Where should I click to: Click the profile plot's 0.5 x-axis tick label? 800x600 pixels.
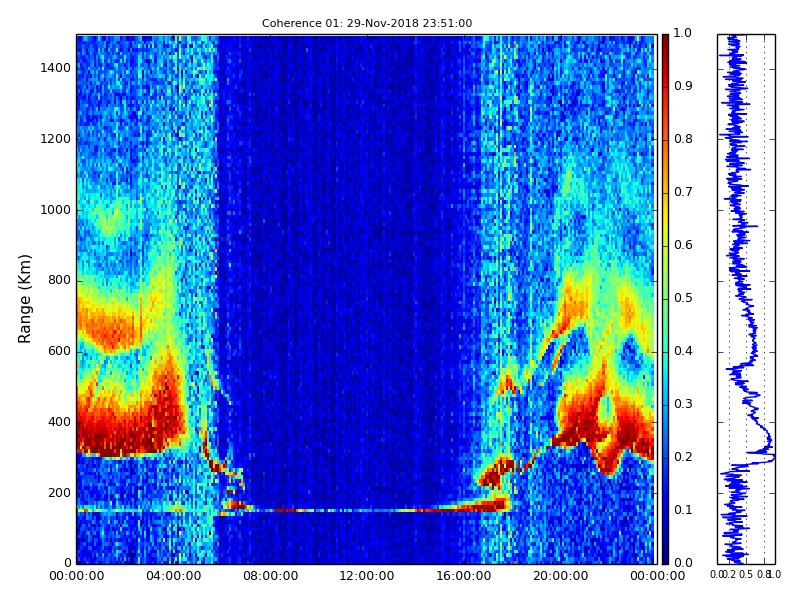pyautogui.click(x=746, y=574)
